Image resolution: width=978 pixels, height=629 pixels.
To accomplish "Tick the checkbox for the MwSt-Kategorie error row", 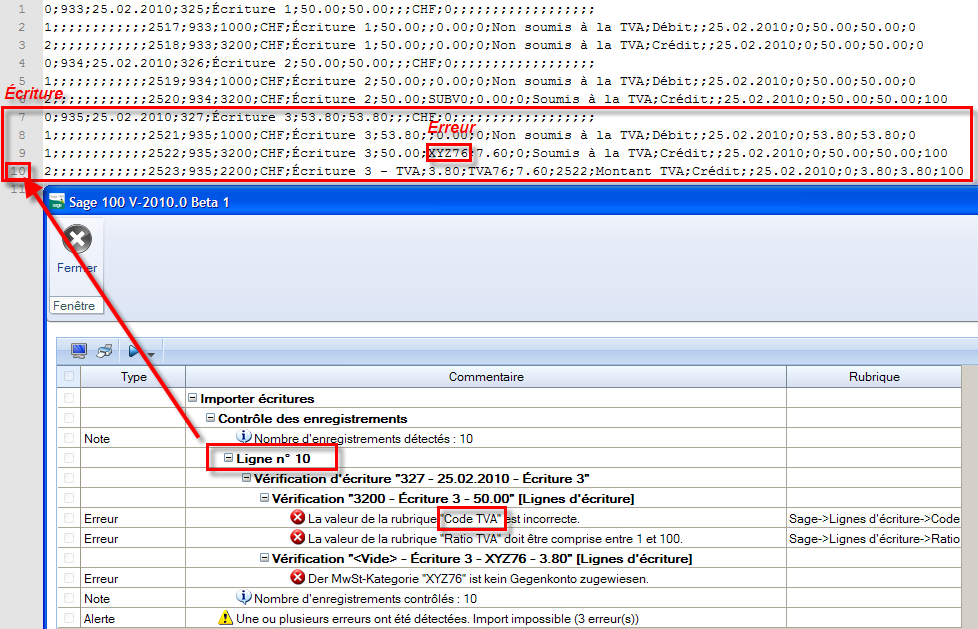I will click(69, 578).
